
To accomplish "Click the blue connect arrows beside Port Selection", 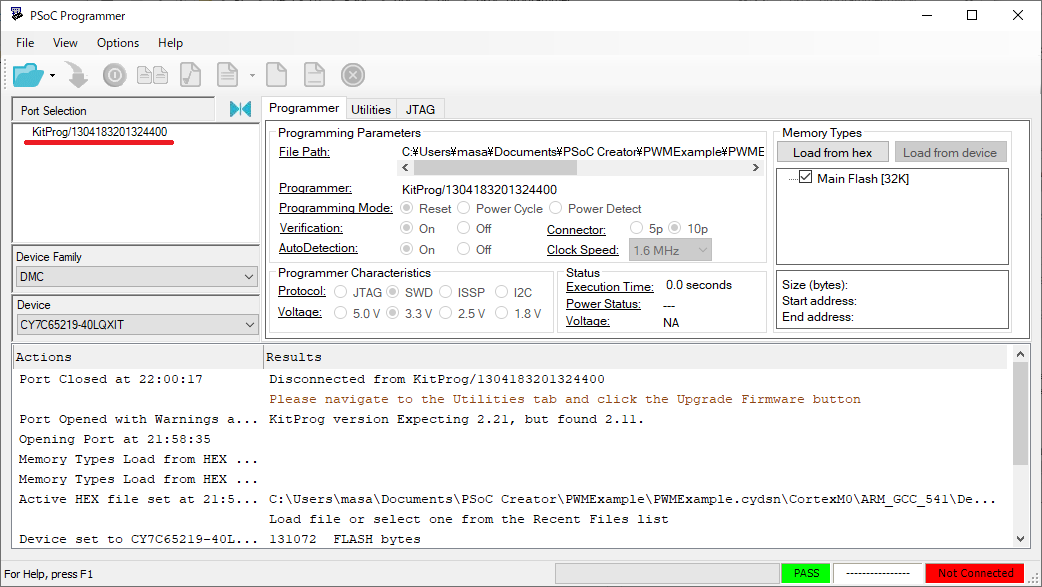I will tap(239, 110).
